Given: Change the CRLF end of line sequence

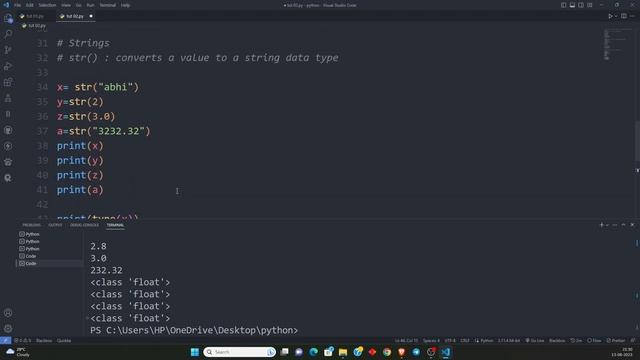Looking at the screenshot, I should pos(465,340).
